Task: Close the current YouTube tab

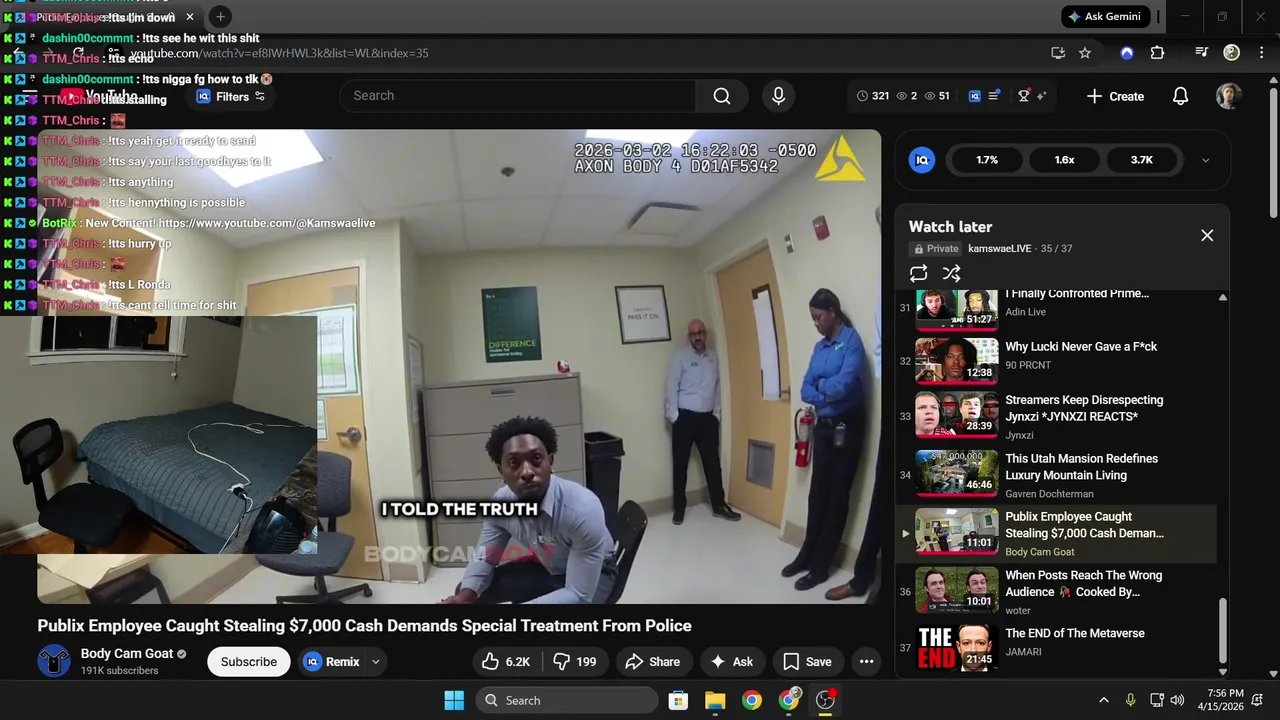Action: coord(189,17)
